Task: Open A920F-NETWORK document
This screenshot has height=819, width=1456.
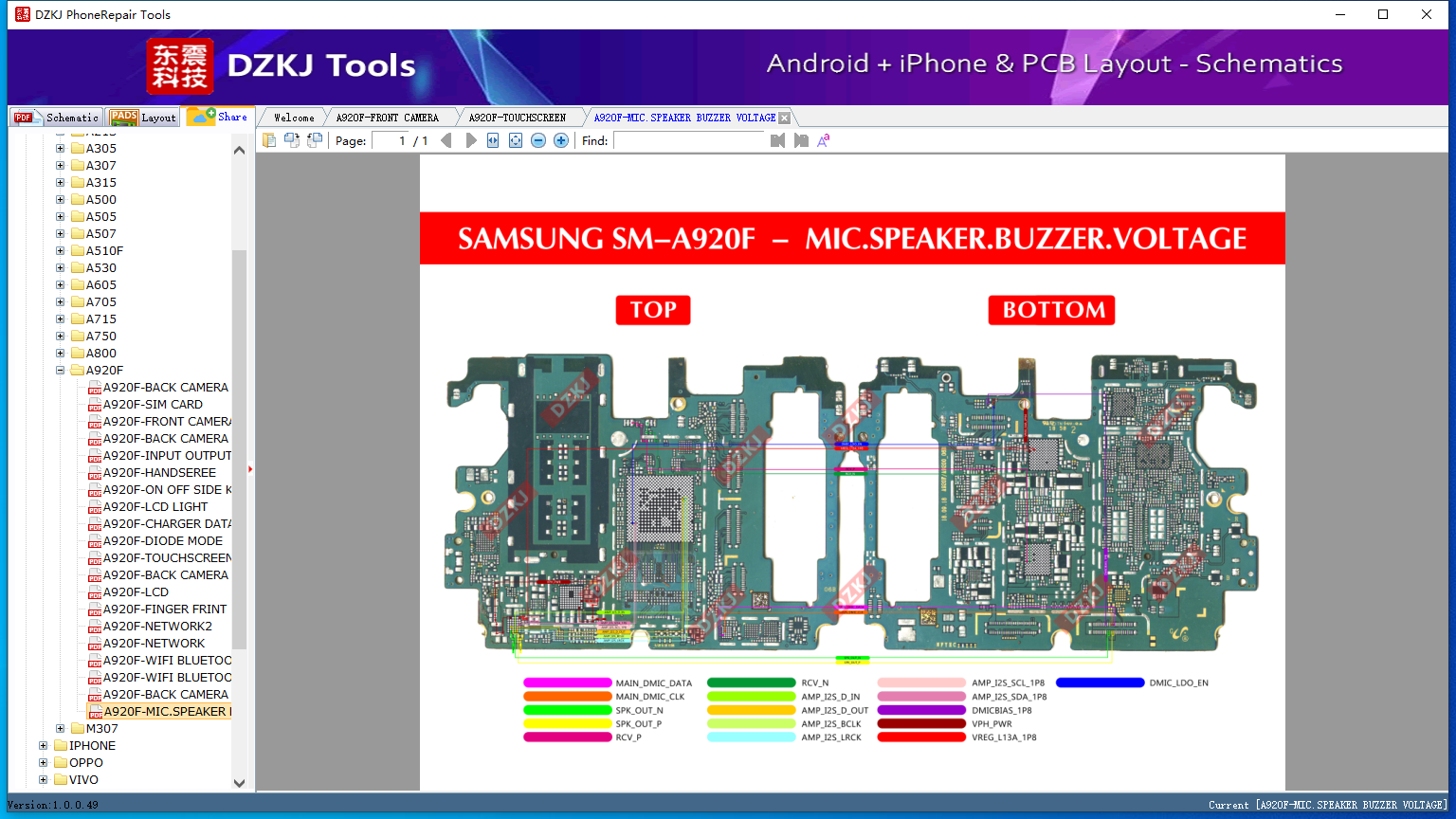Action: coord(154,644)
